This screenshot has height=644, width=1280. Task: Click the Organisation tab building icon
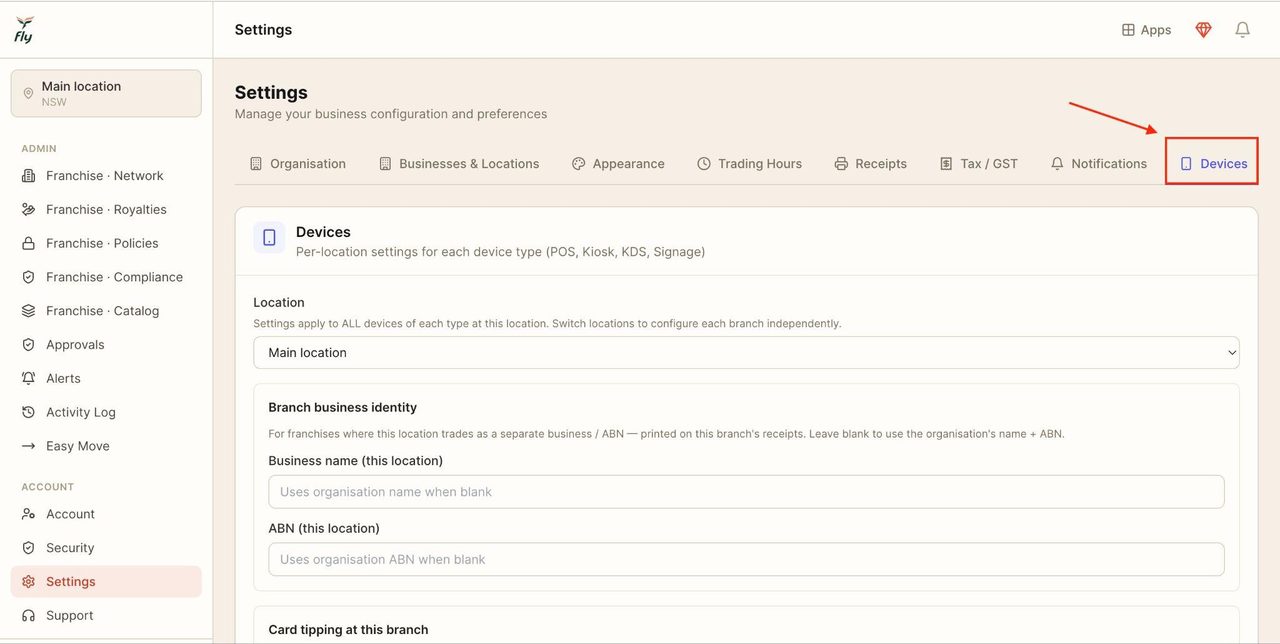[256, 164]
